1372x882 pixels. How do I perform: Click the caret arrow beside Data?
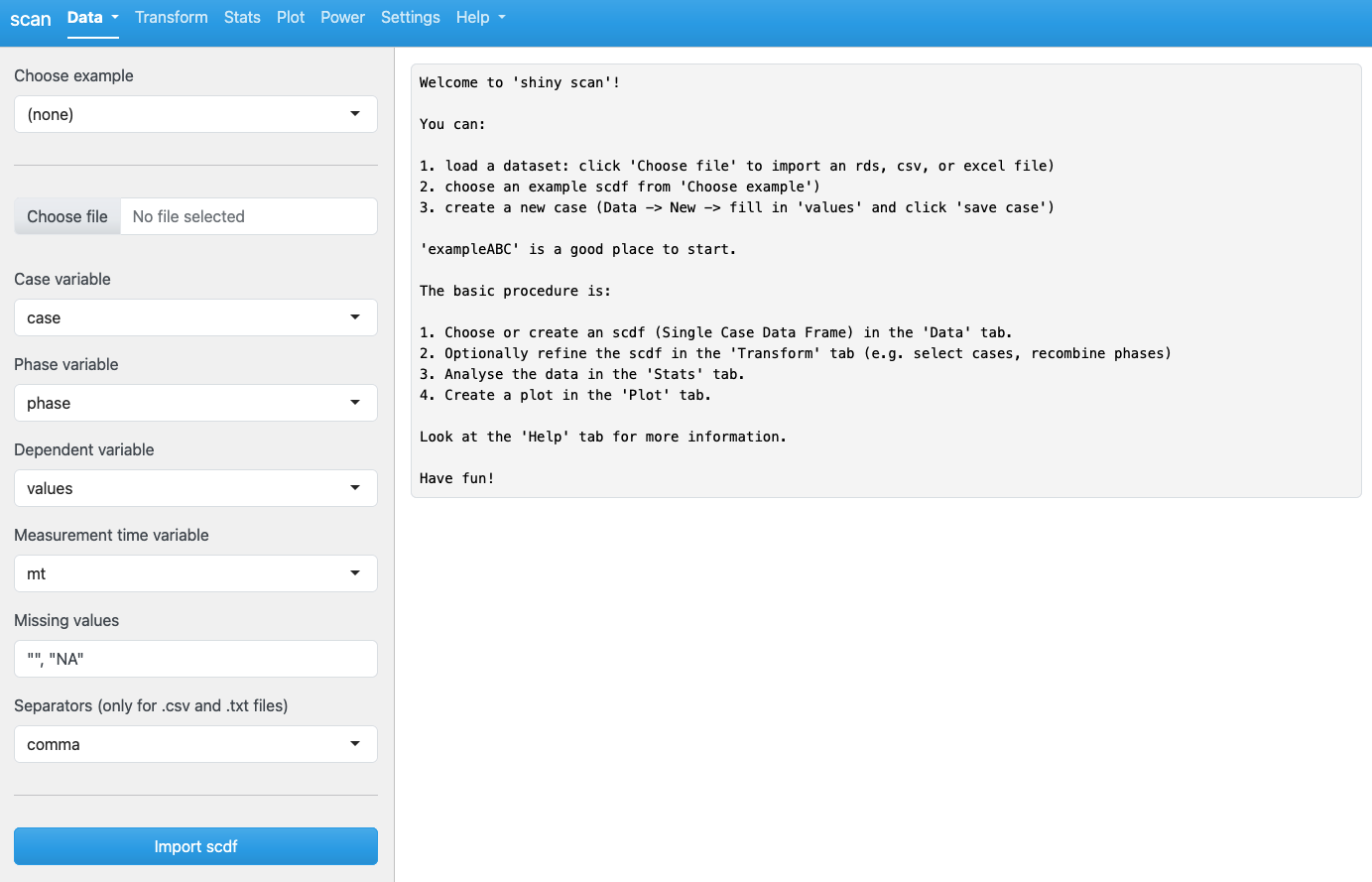(x=115, y=18)
